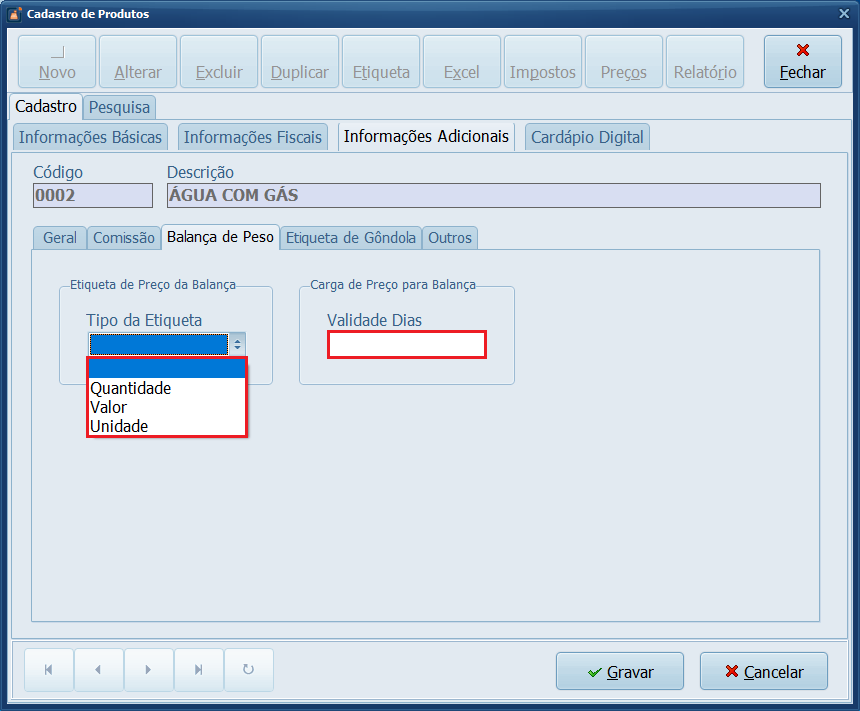
Task: Cancel editing with Cancelar button
Action: pyautogui.click(x=764, y=672)
